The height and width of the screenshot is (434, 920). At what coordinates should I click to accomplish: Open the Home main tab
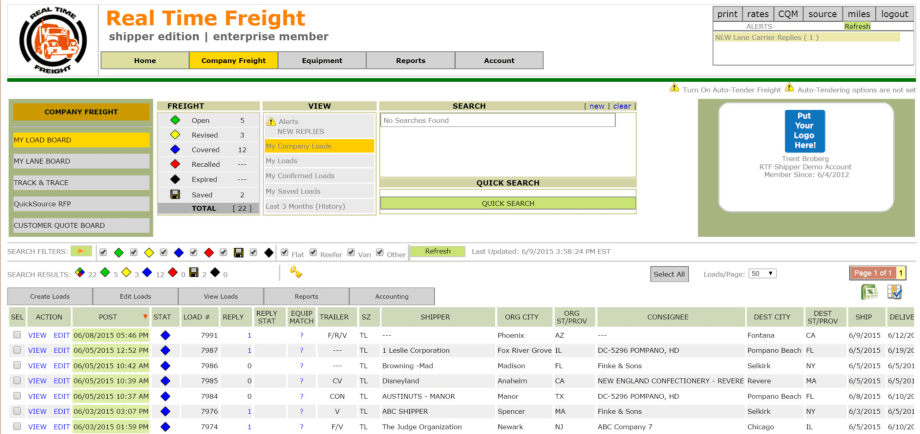[145, 60]
